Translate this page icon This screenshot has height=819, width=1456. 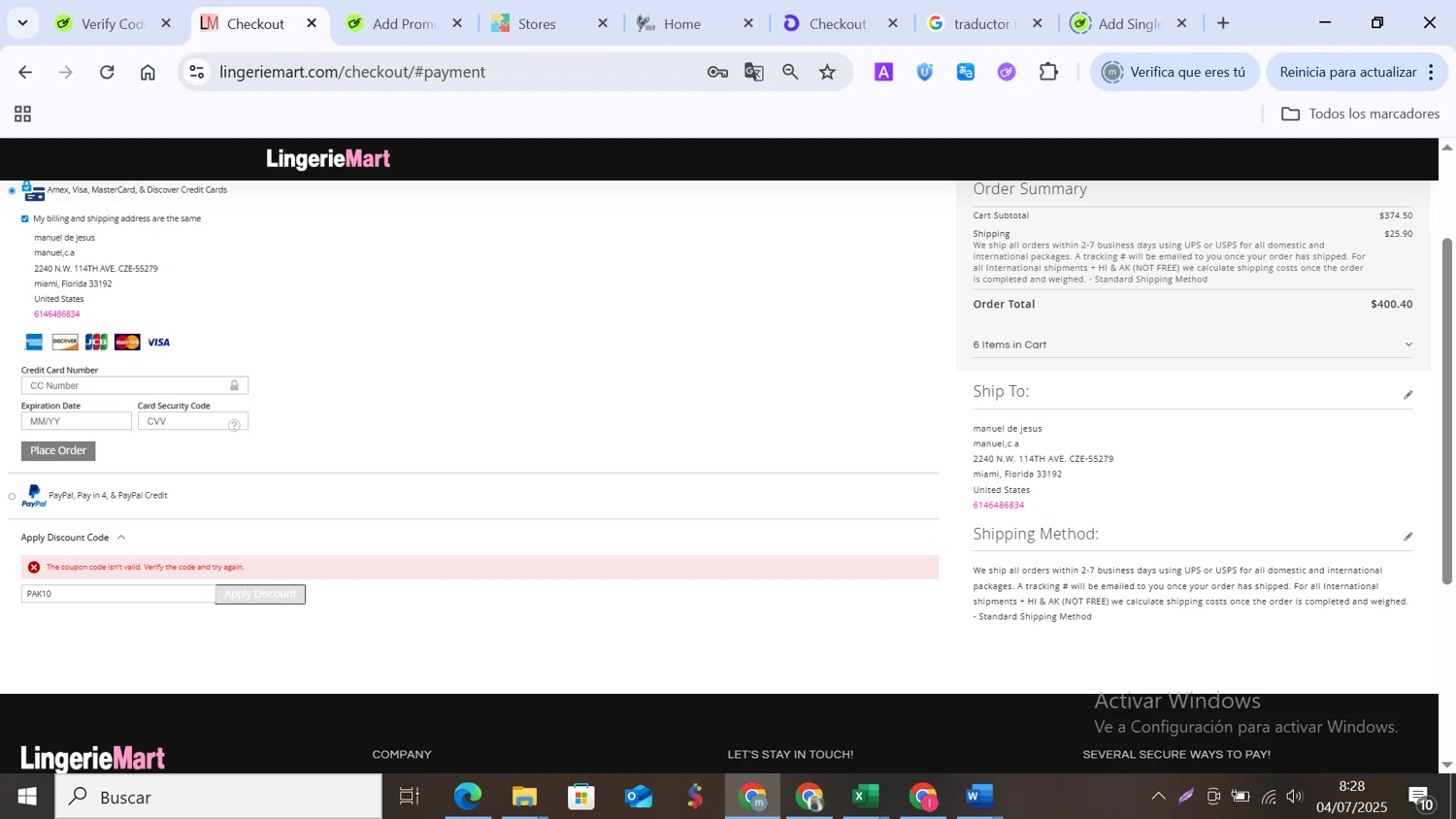point(754,72)
